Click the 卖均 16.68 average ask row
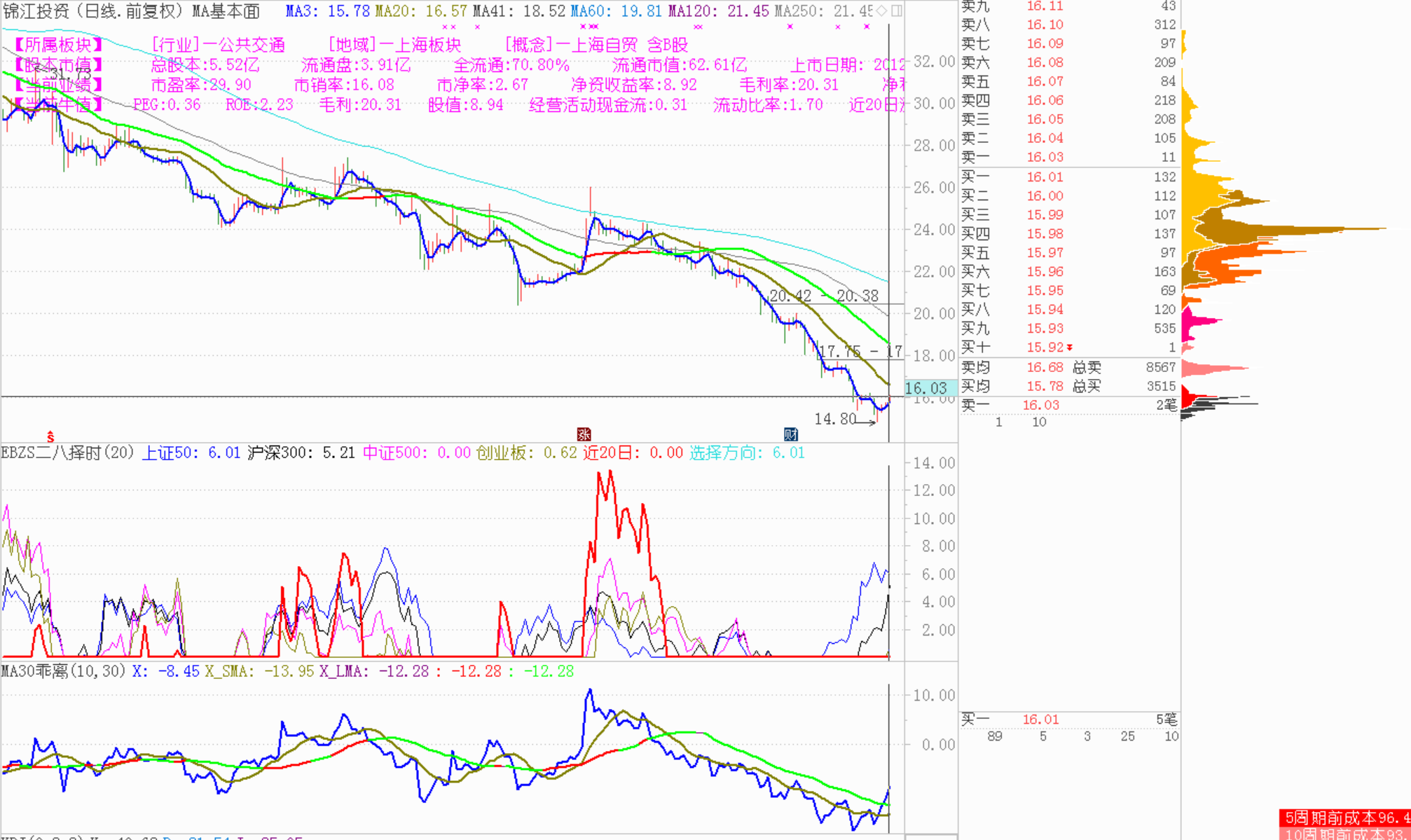 point(1012,367)
